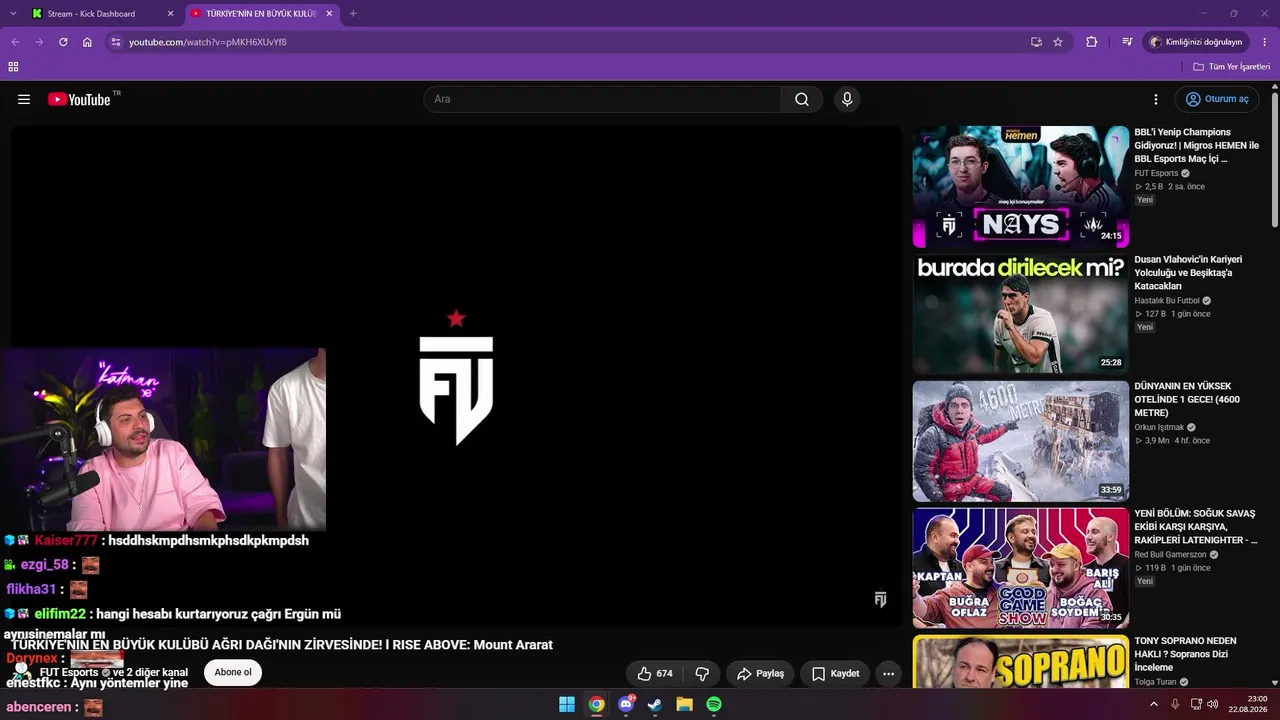Open File Explorer from the taskbar
The image size is (1280, 720).
tap(684, 704)
